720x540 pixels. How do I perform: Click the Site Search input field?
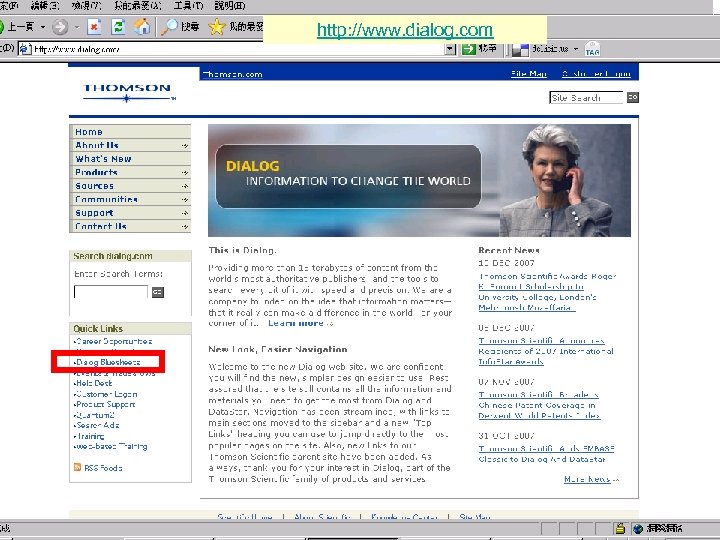[586, 97]
